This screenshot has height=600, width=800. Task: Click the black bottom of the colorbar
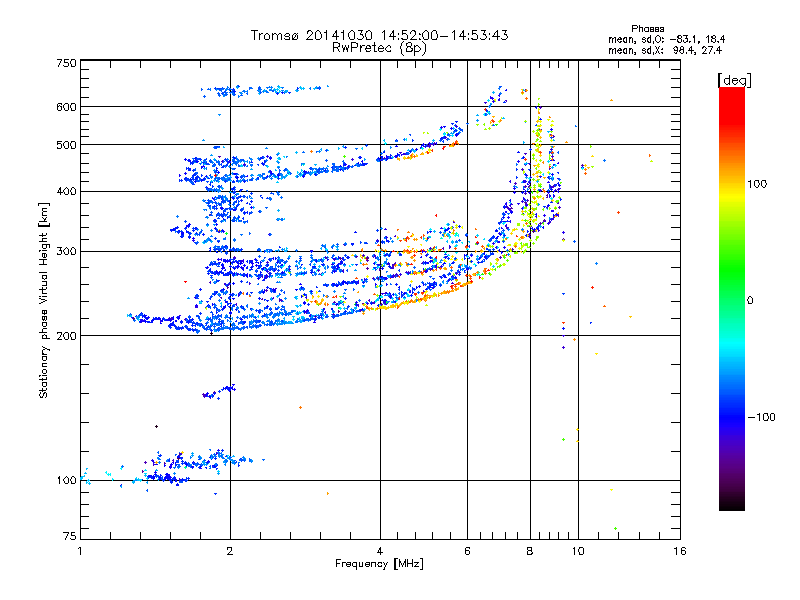[732, 503]
